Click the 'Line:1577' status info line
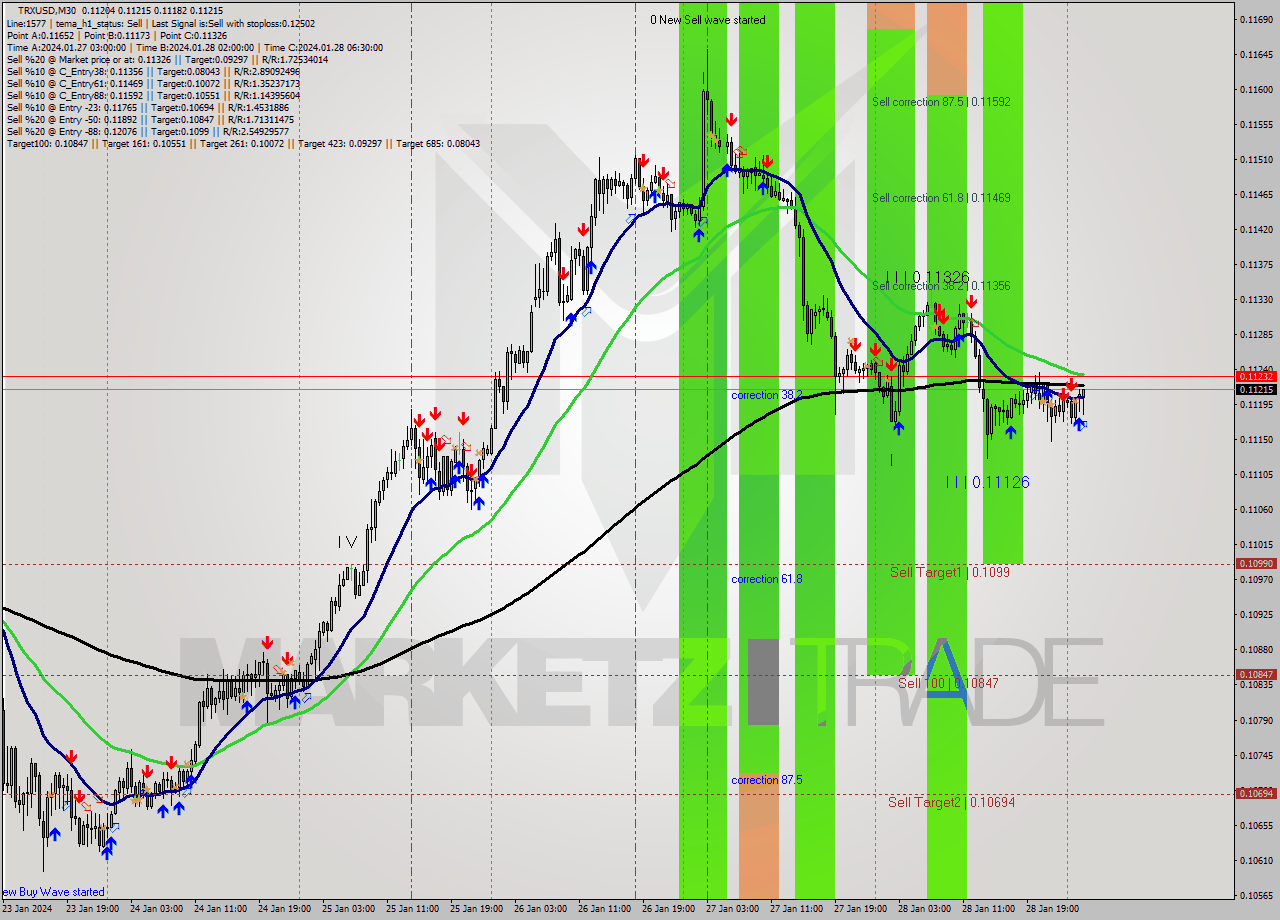 click(160, 23)
